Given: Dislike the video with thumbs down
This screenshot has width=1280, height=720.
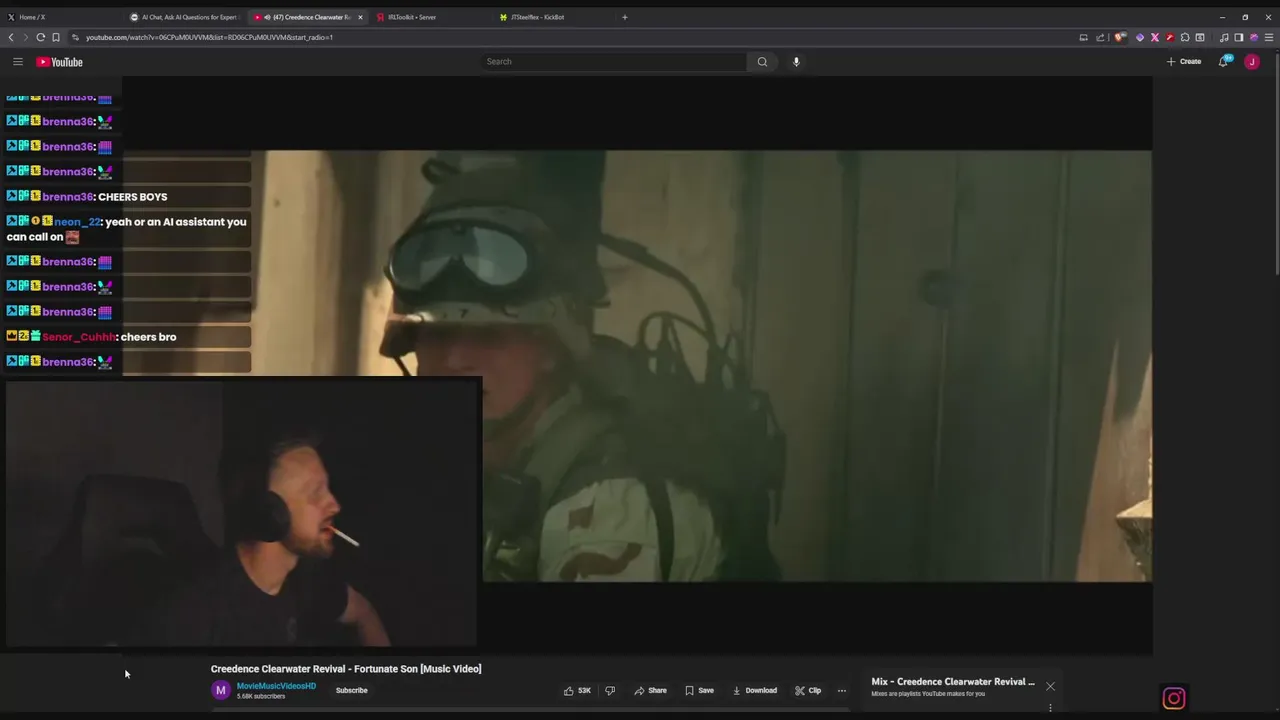Looking at the screenshot, I should 610,690.
